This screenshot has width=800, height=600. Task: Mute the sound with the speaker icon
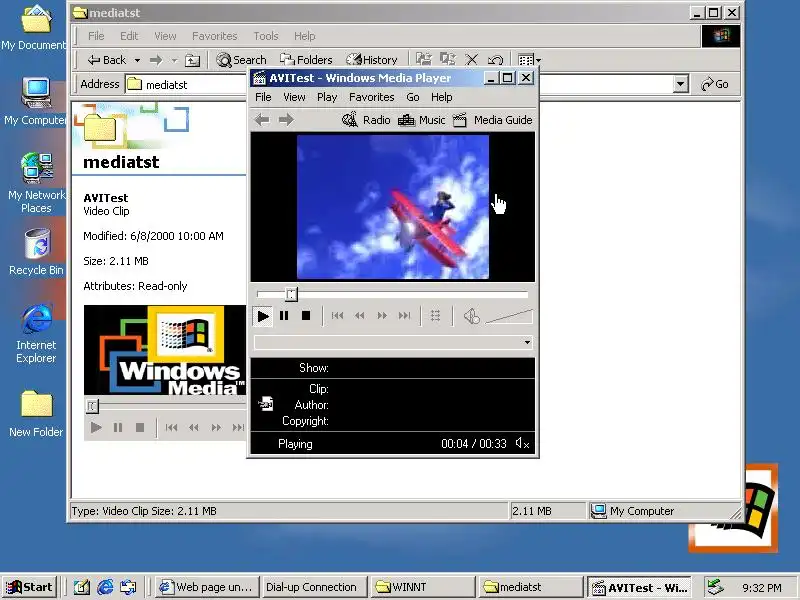pyautogui.click(x=471, y=316)
